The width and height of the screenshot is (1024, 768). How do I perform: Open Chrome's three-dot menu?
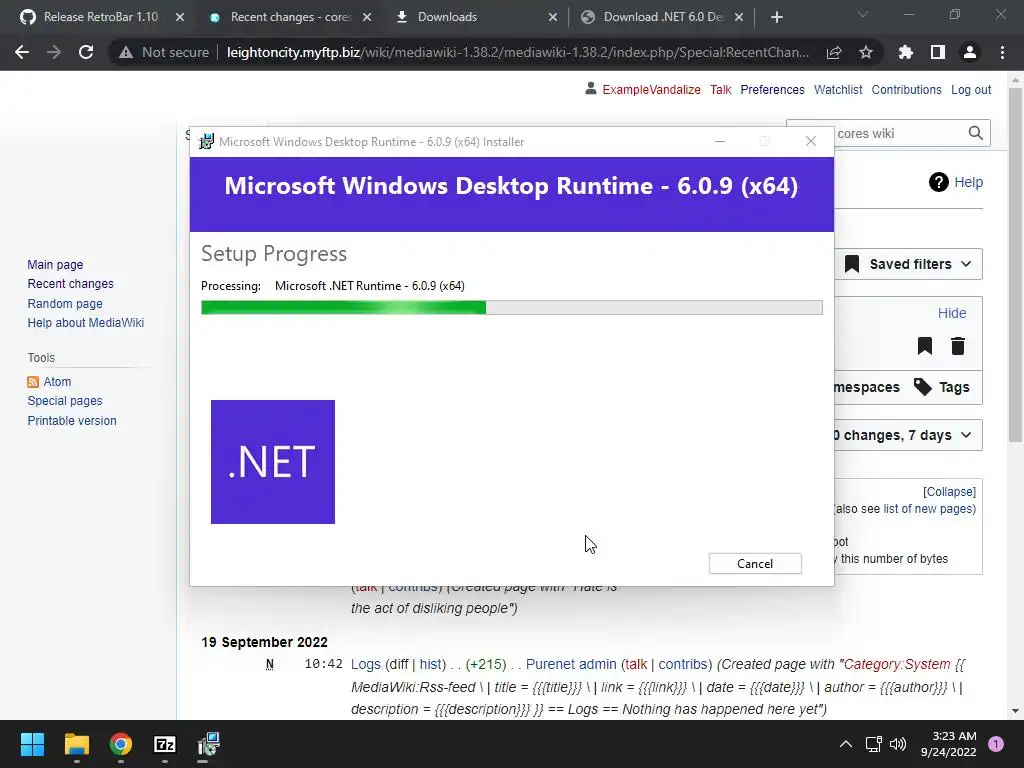pos(1002,52)
